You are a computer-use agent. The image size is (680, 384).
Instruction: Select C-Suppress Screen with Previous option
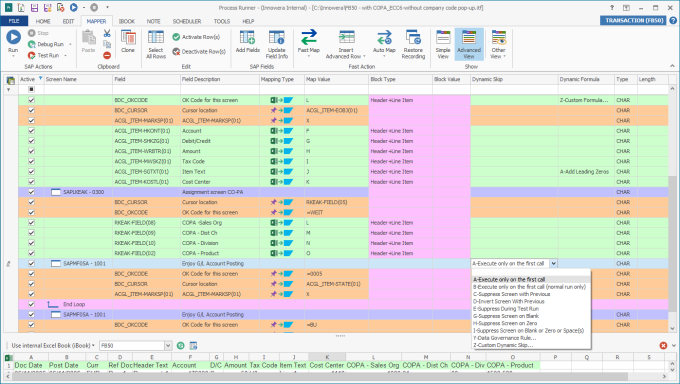pyautogui.click(x=512, y=294)
